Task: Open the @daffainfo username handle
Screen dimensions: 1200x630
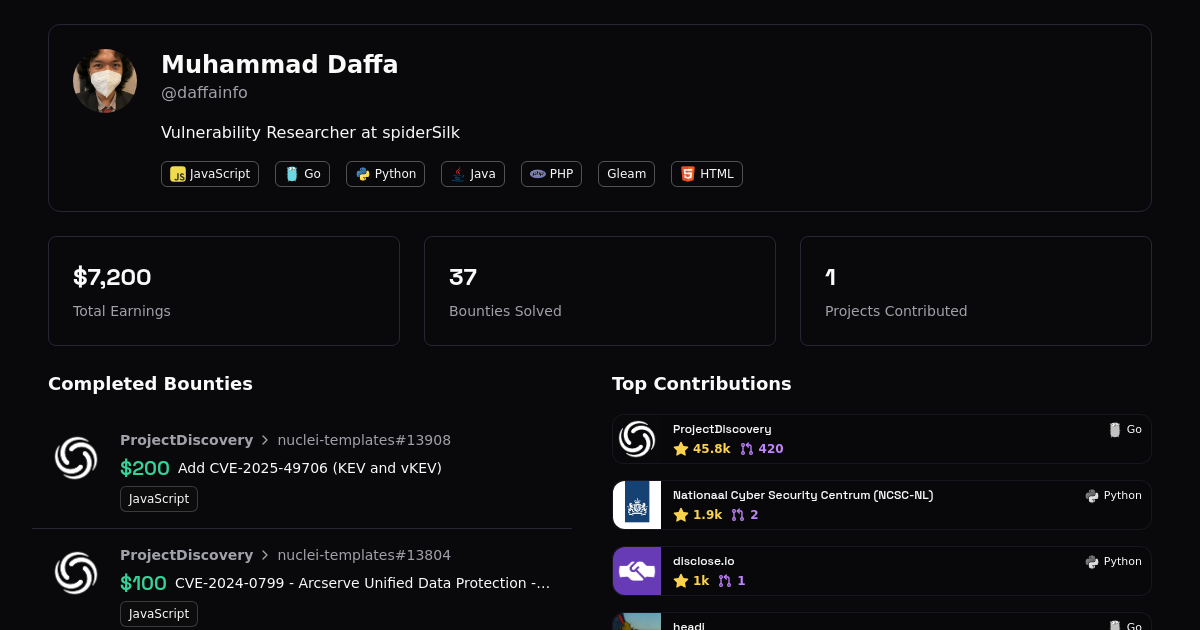Action: pos(204,93)
